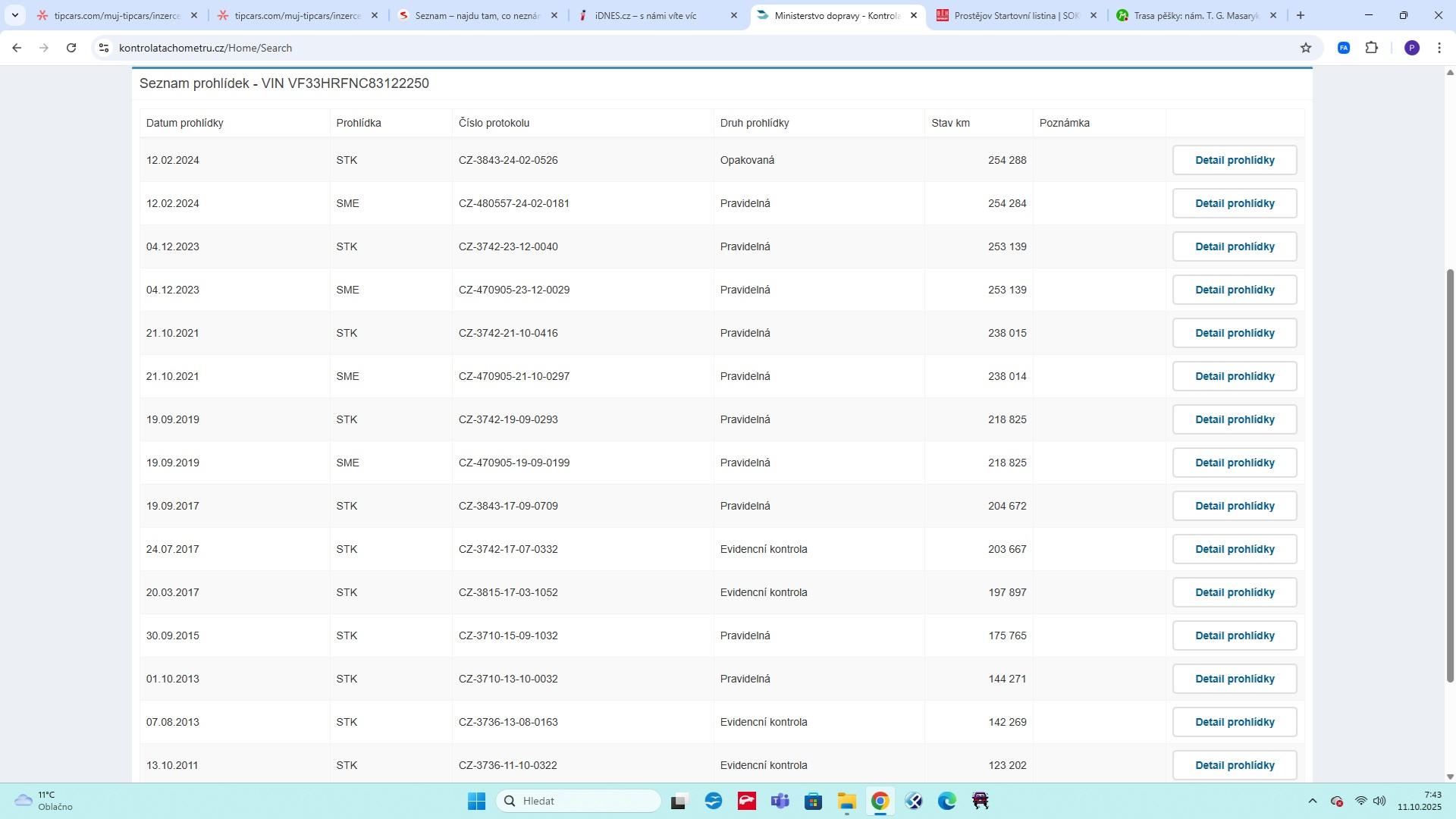
Task: Go back with the back arrow
Action: tap(17, 48)
